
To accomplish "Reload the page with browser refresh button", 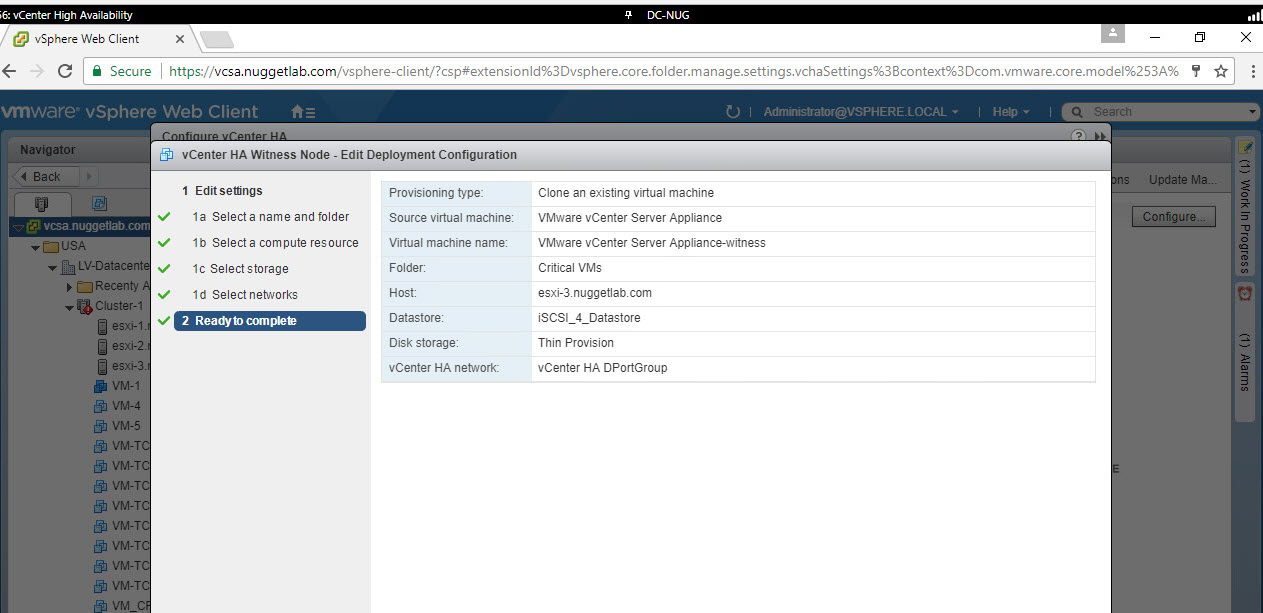I will pos(65,71).
